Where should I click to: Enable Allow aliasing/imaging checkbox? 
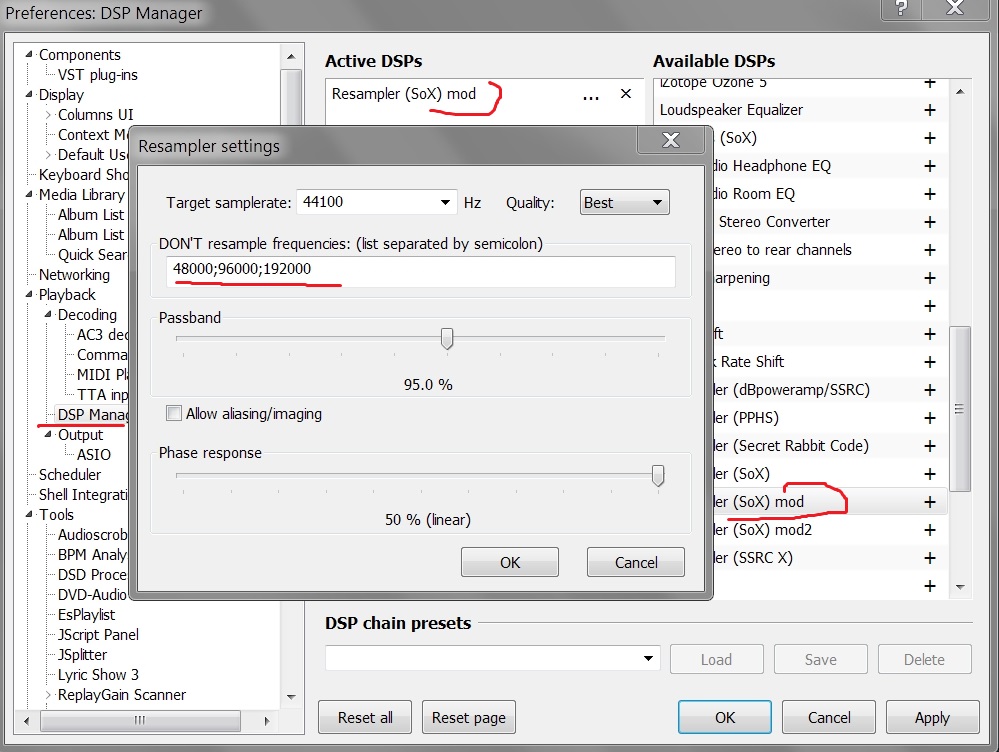coord(173,414)
